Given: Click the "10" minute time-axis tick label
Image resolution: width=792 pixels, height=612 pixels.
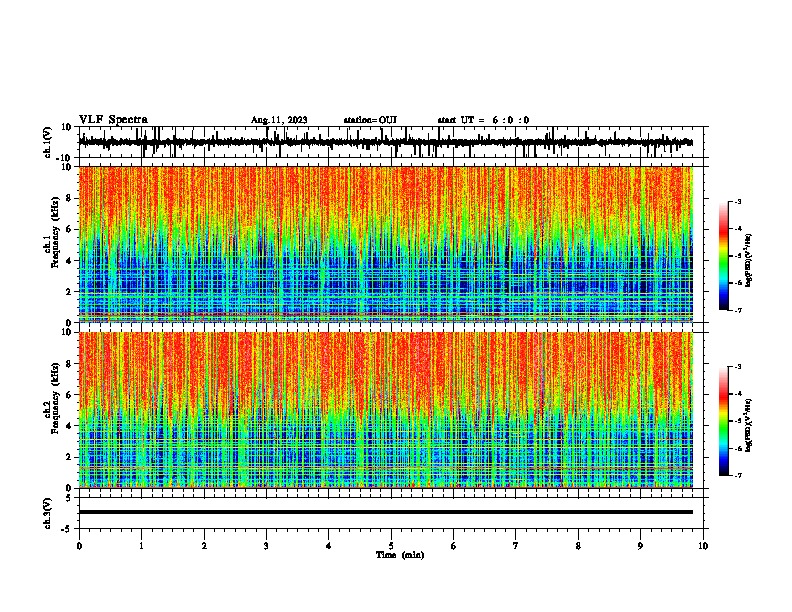Looking at the screenshot, I should pyautogui.click(x=703, y=546).
